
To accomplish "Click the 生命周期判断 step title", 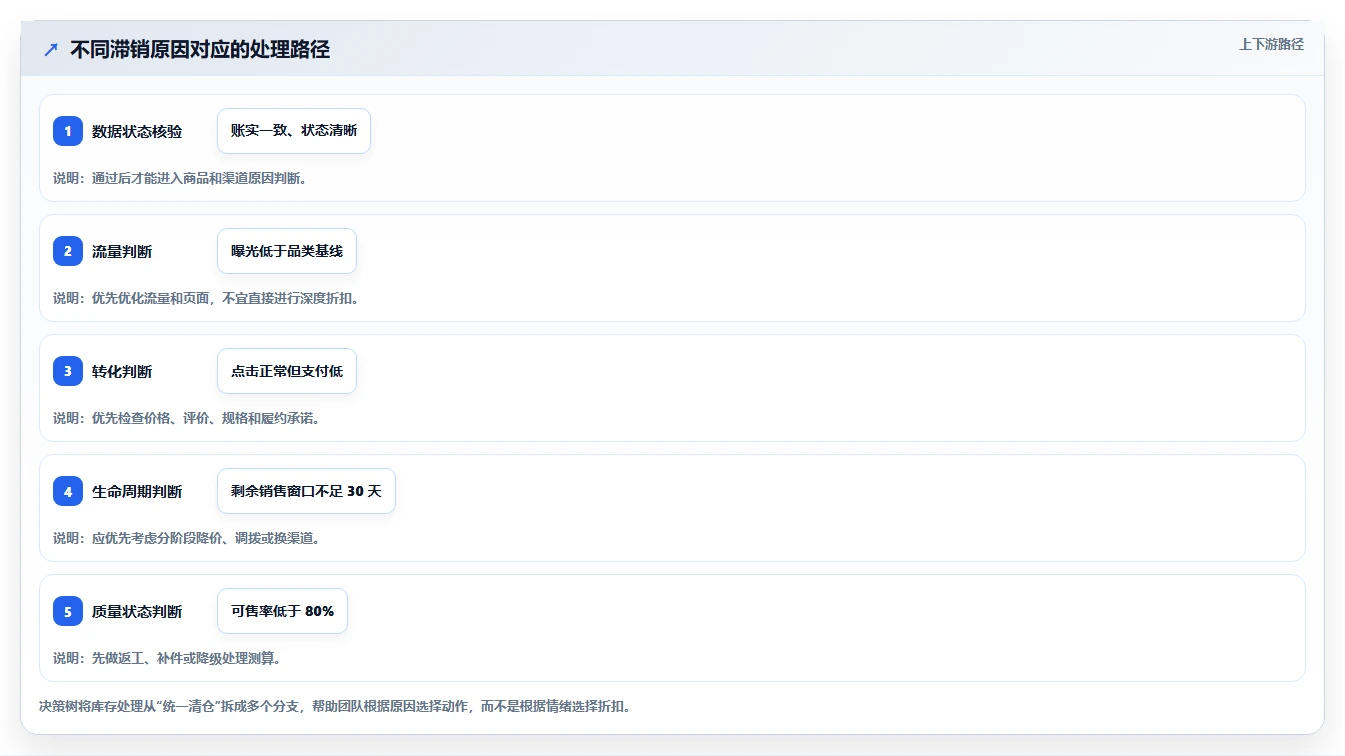I will [x=137, y=491].
